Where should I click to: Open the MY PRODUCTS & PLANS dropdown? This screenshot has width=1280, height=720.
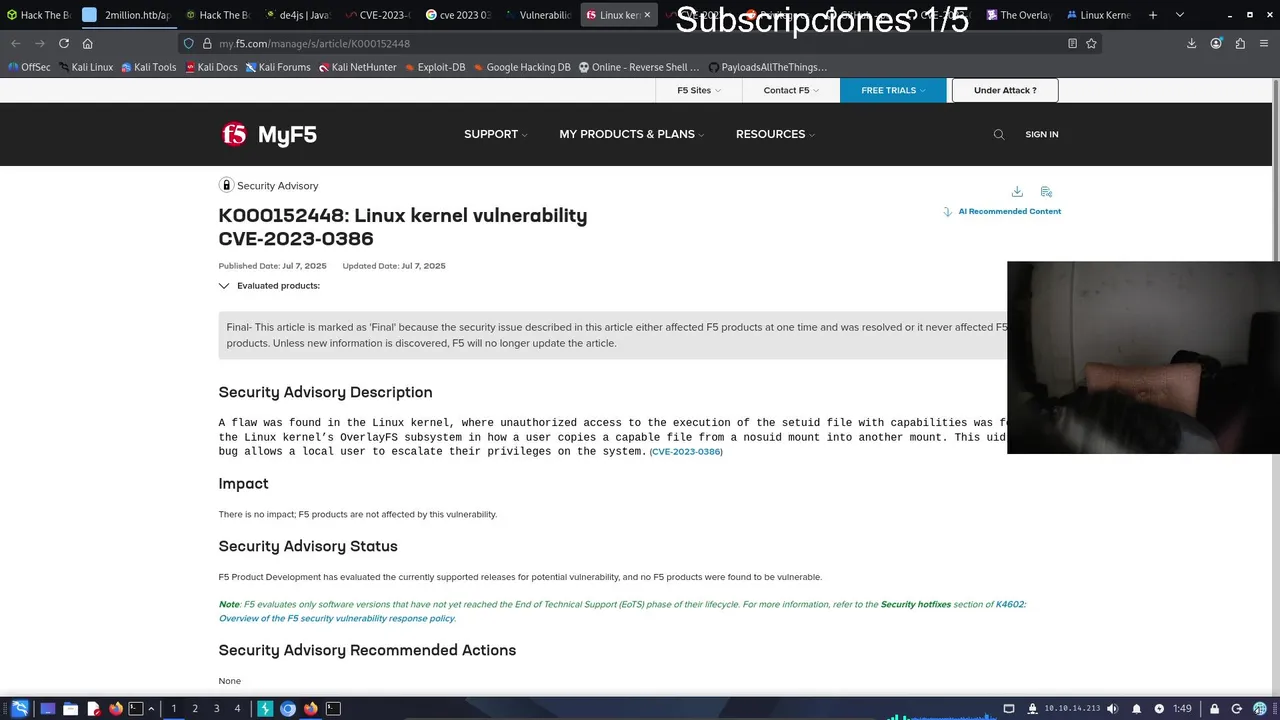(631, 134)
